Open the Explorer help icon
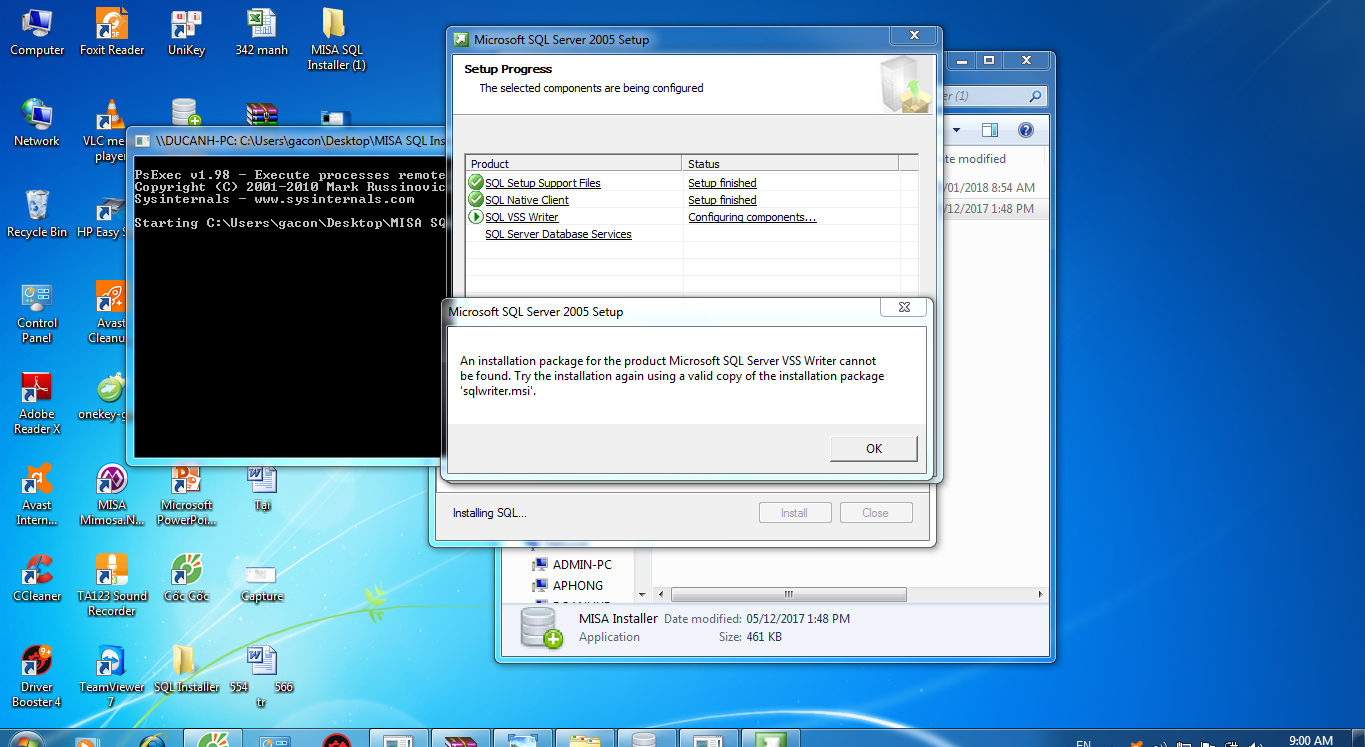The width and height of the screenshot is (1365, 747). 1025,130
